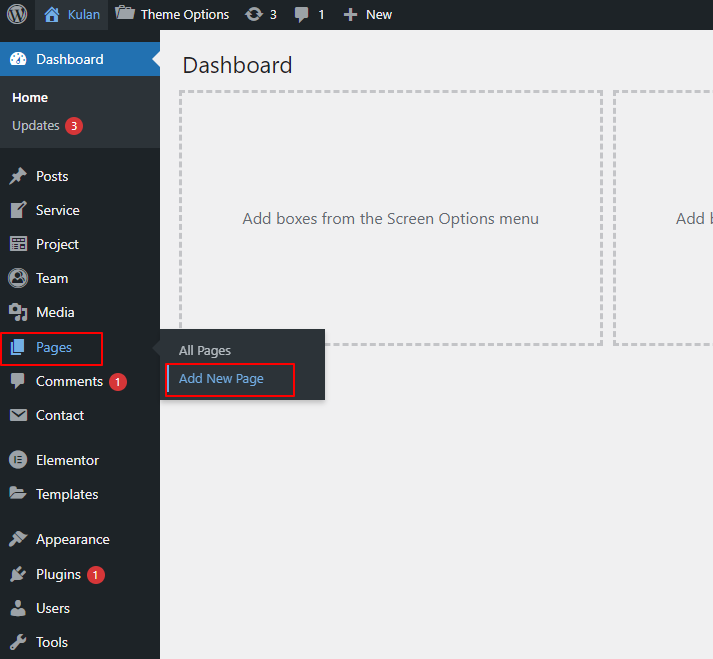The width and height of the screenshot is (713, 659).
Task: Click 'Add boxes from the Screen Options menu' text
Action: (391, 219)
